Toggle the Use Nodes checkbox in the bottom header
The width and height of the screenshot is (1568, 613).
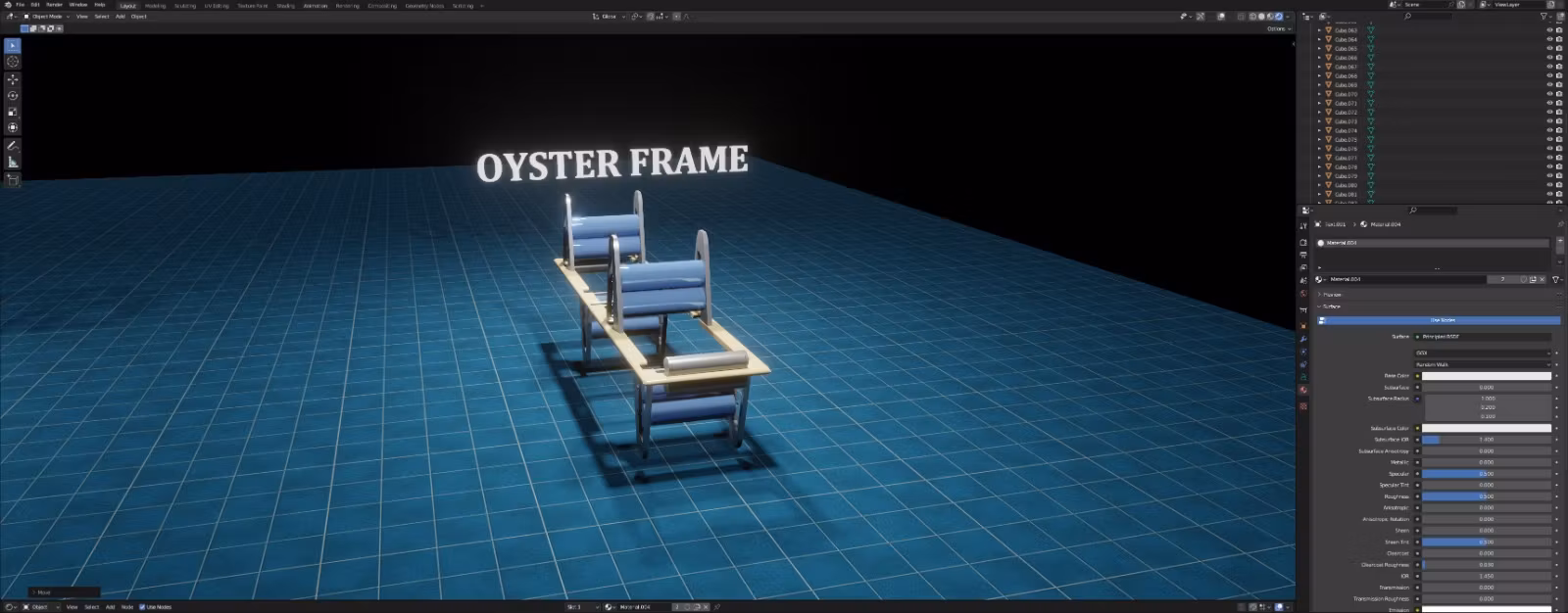(142, 607)
